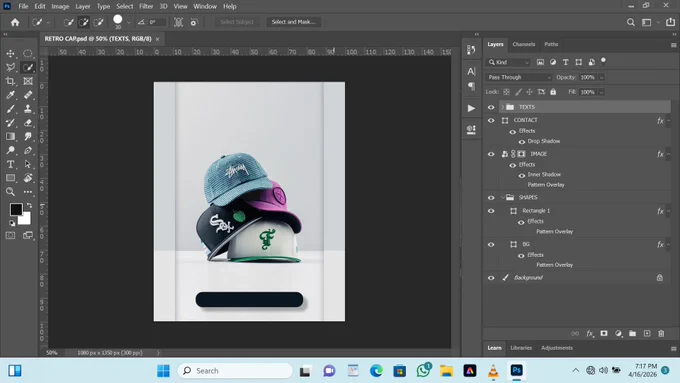Hide the IMAGE layer
Screen dimensions: 680x383
[x=491, y=154]
